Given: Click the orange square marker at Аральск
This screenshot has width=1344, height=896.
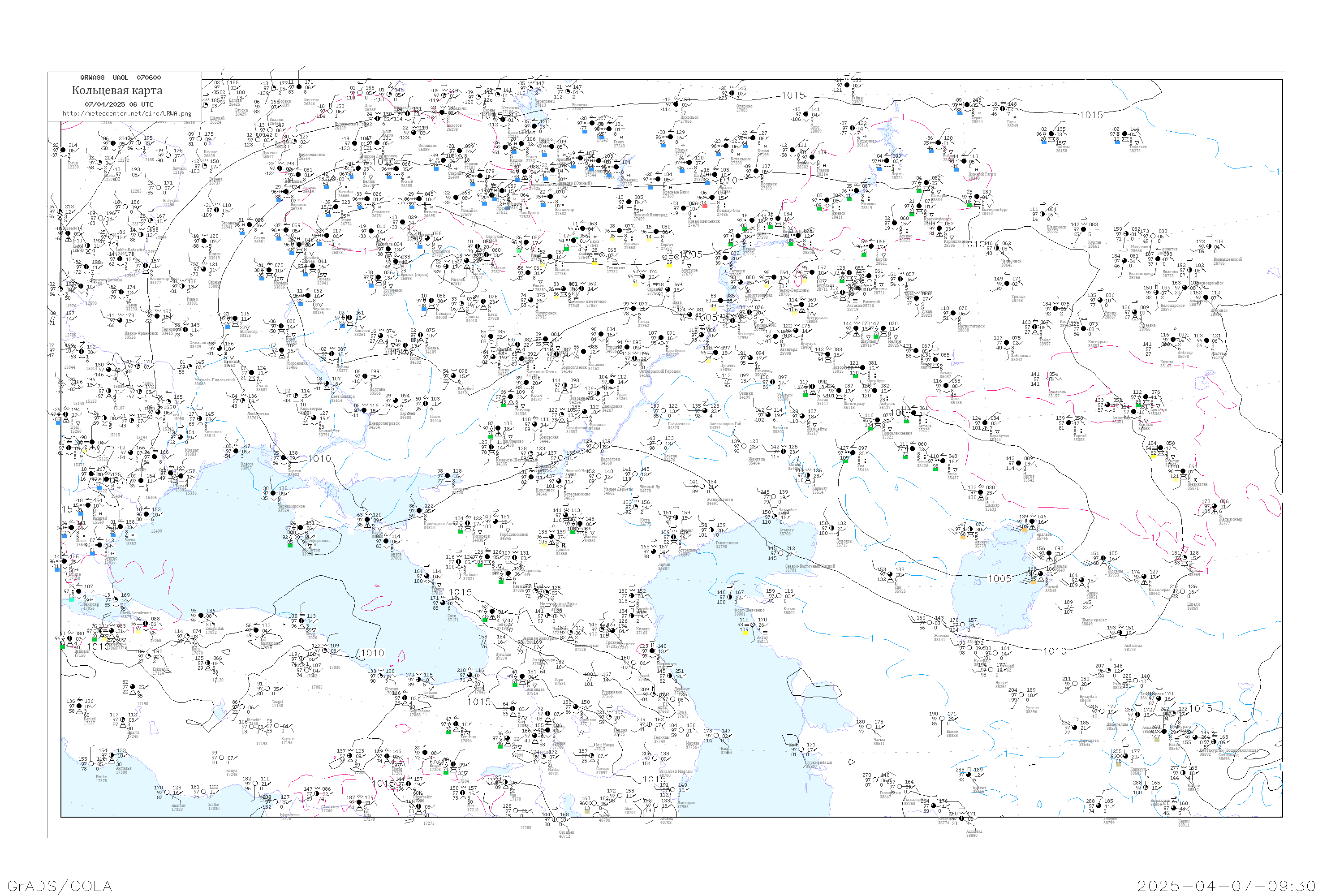Looking at the screenshot, I should 1024,530.
